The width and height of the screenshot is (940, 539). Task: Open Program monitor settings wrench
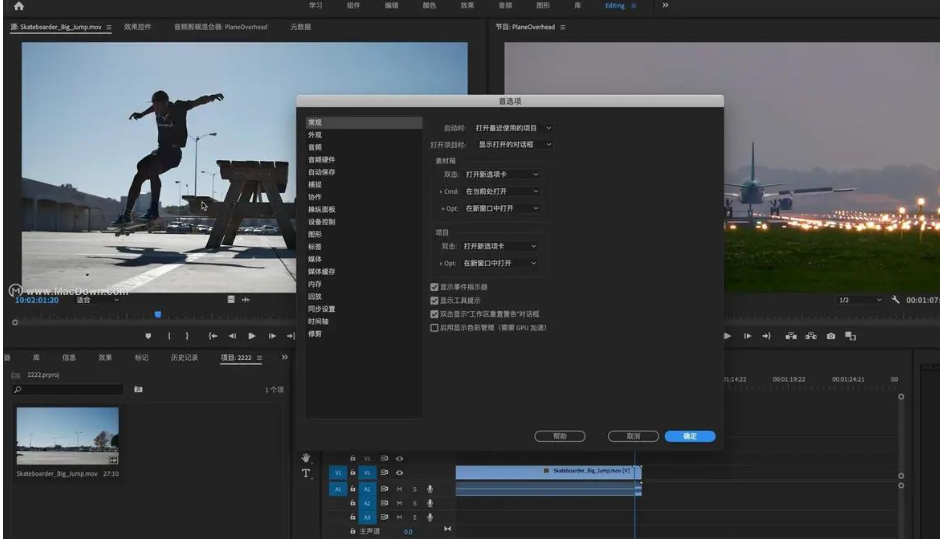[895, 299]
